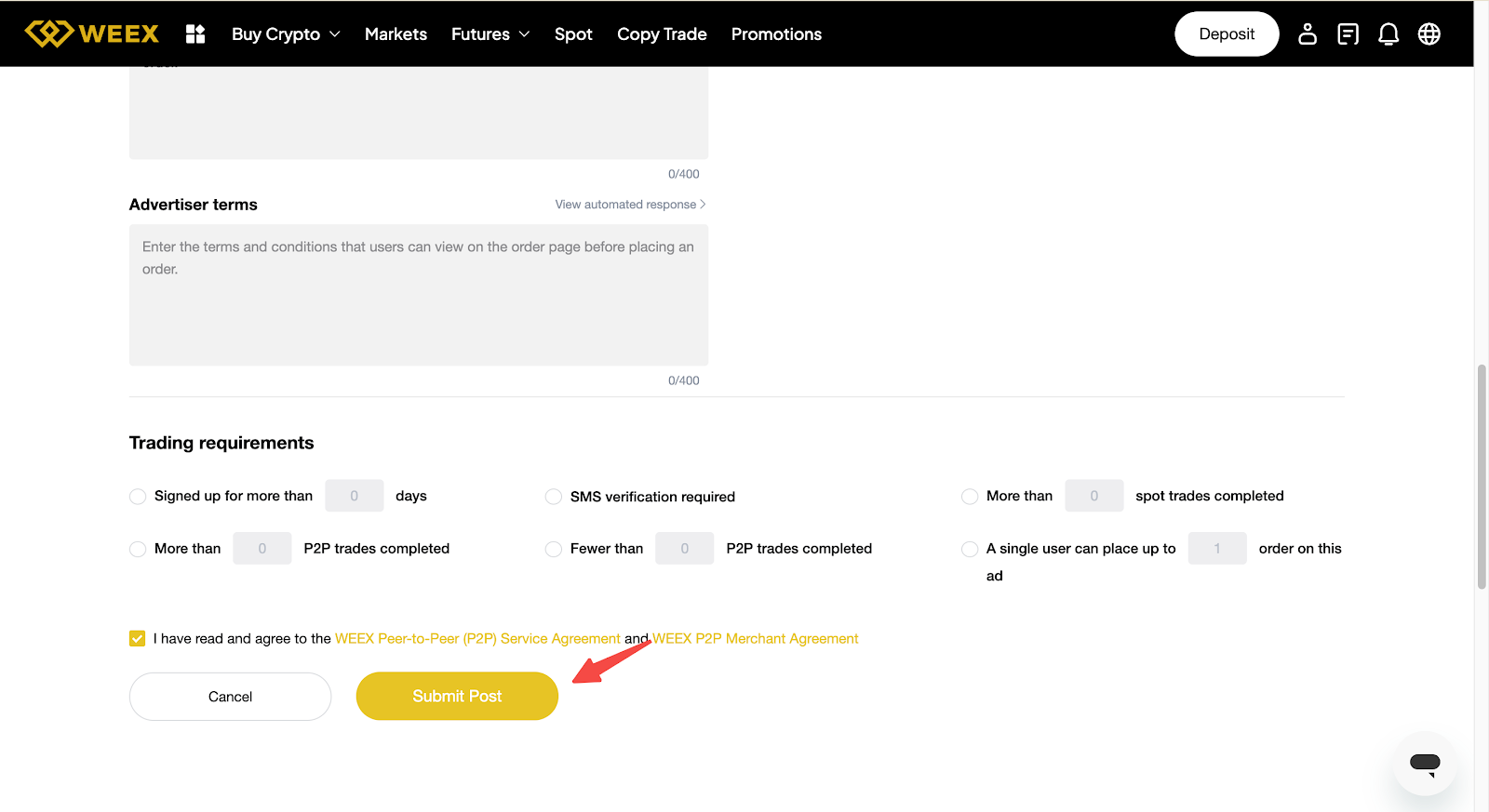1489x812 pixels.
Task: Select SMS verification required option
Action: tap(554, 497)
